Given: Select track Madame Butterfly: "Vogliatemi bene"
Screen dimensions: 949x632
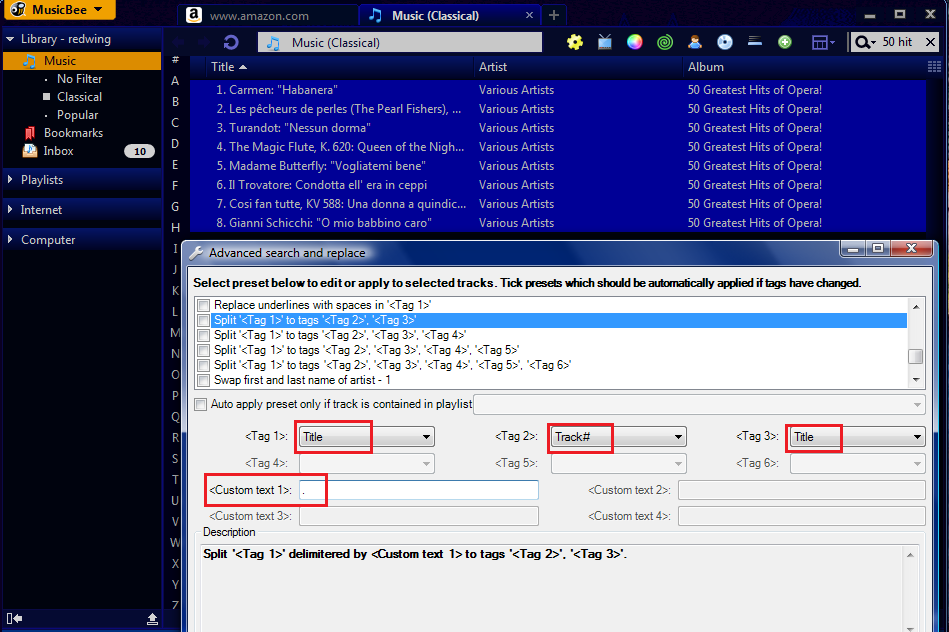Looking at the screenshot, I should pos(321,166).
